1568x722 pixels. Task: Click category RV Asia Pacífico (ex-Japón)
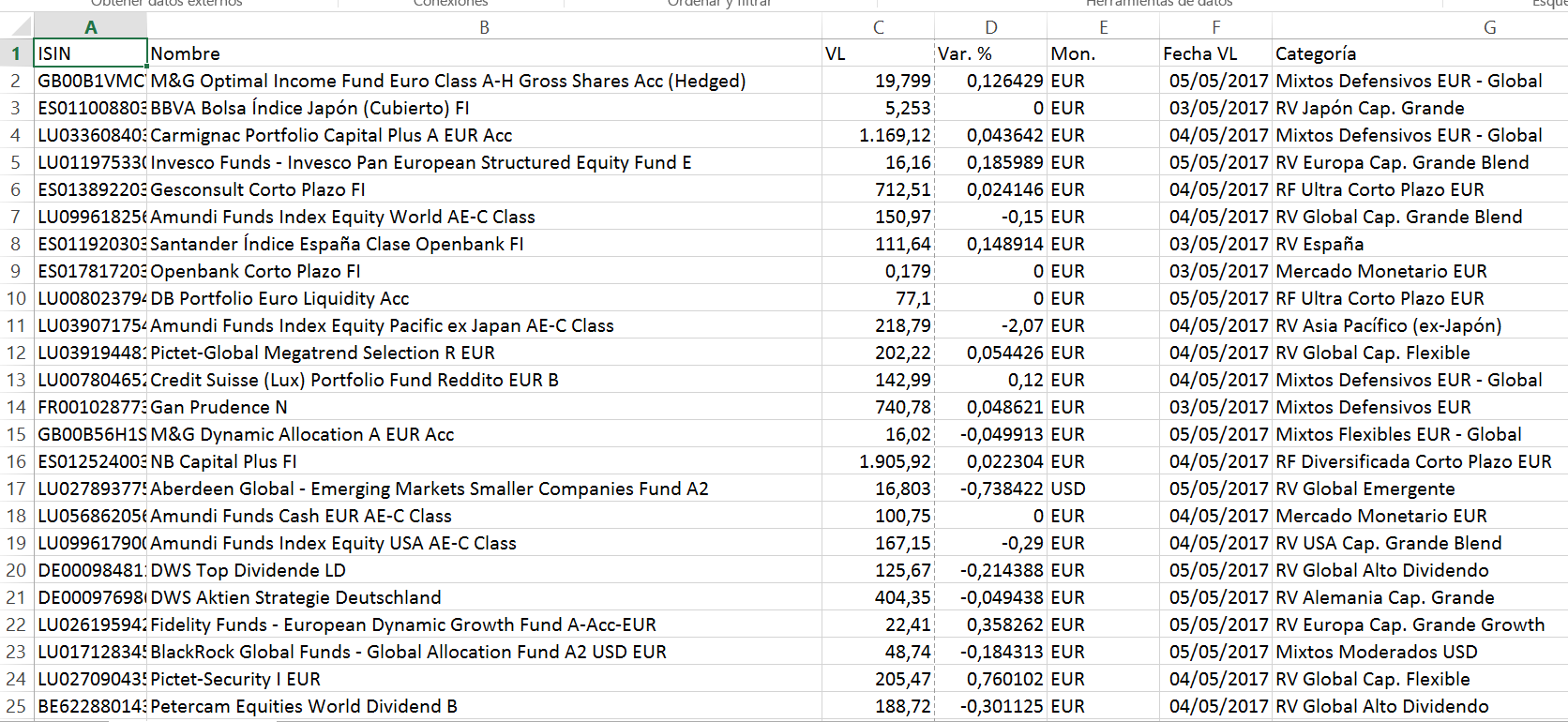pos(1420,325)
